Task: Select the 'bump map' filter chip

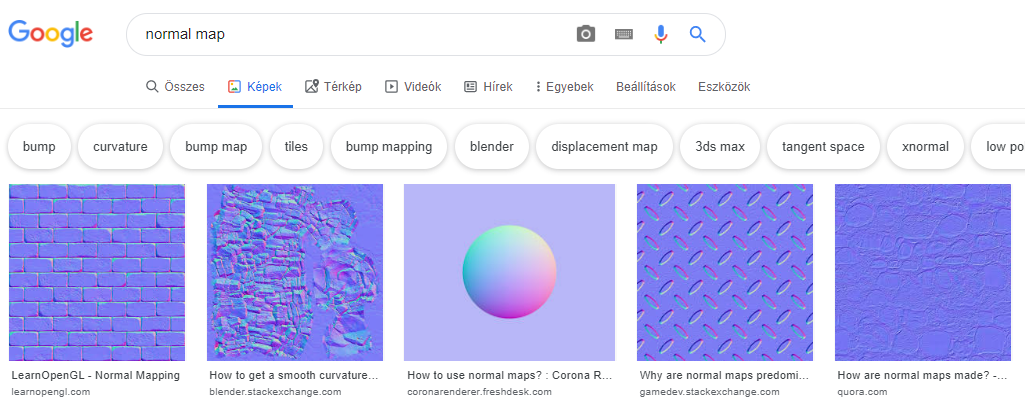Action: pyautogui.click(x=215, y=147)
